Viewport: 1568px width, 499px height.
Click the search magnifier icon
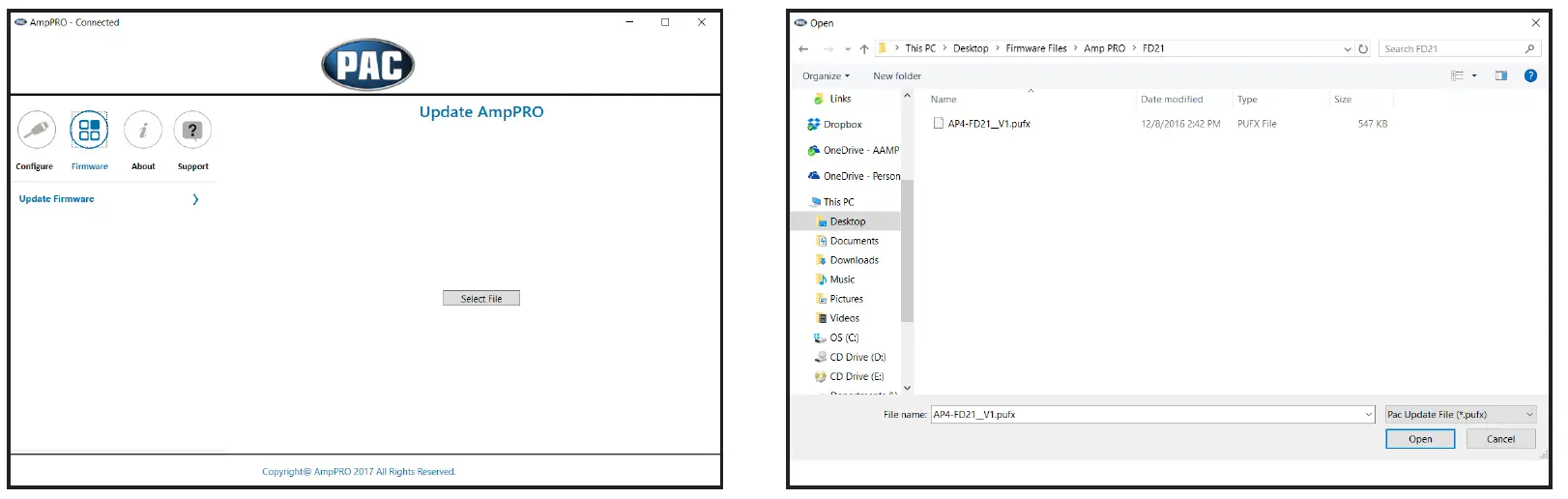pos(1529,48)
